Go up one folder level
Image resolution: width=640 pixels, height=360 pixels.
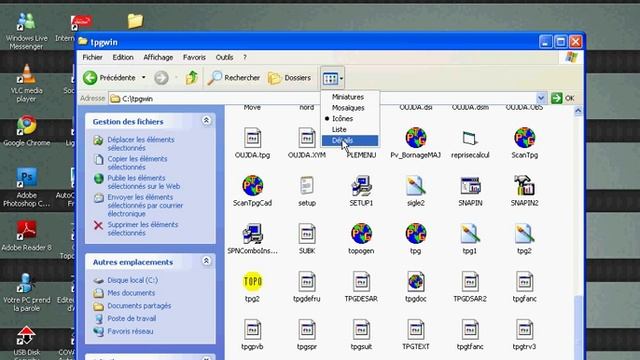tap(191, 78)
